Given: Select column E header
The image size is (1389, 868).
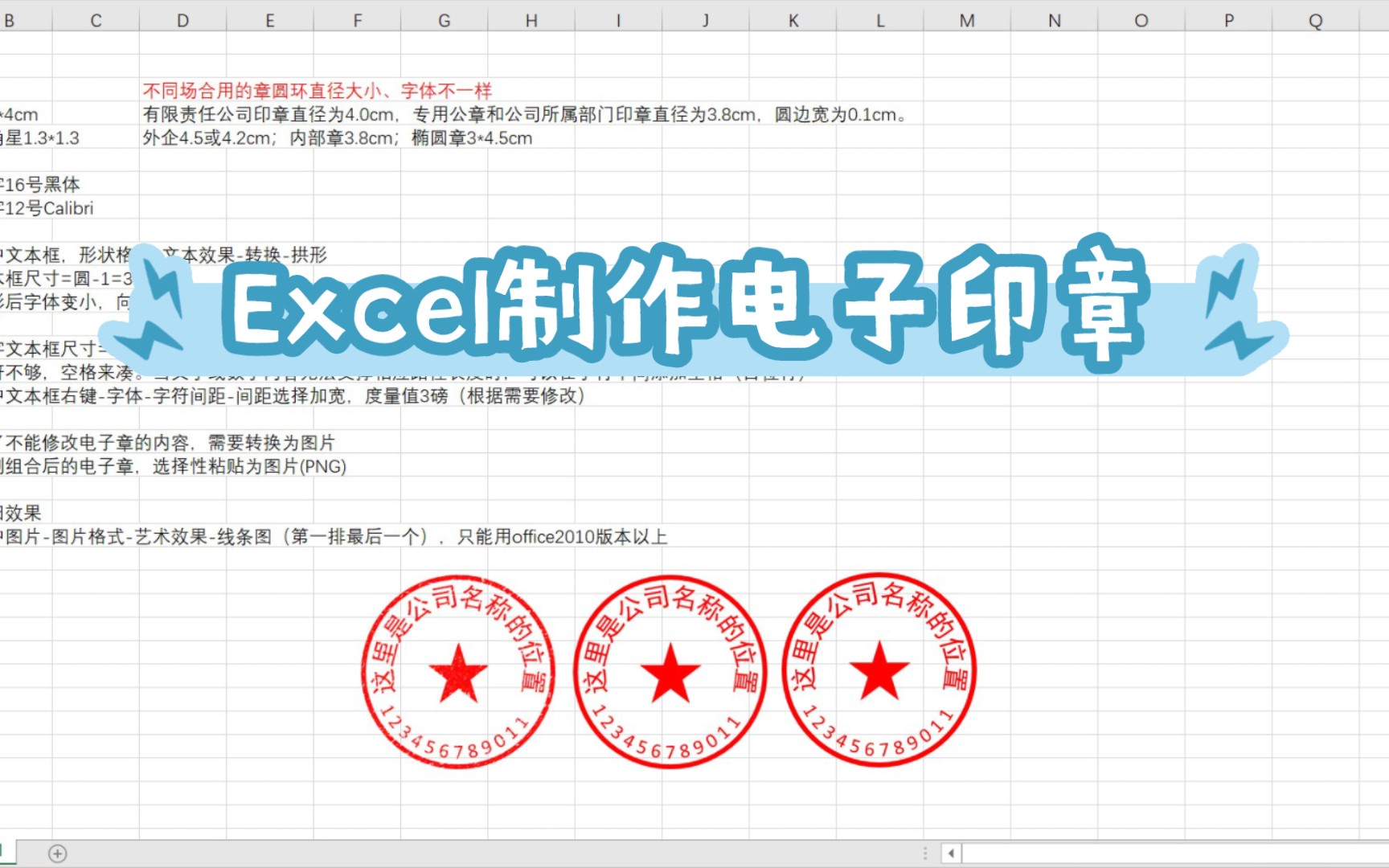Looking at the screenshot, I should (x=270, y=20).
